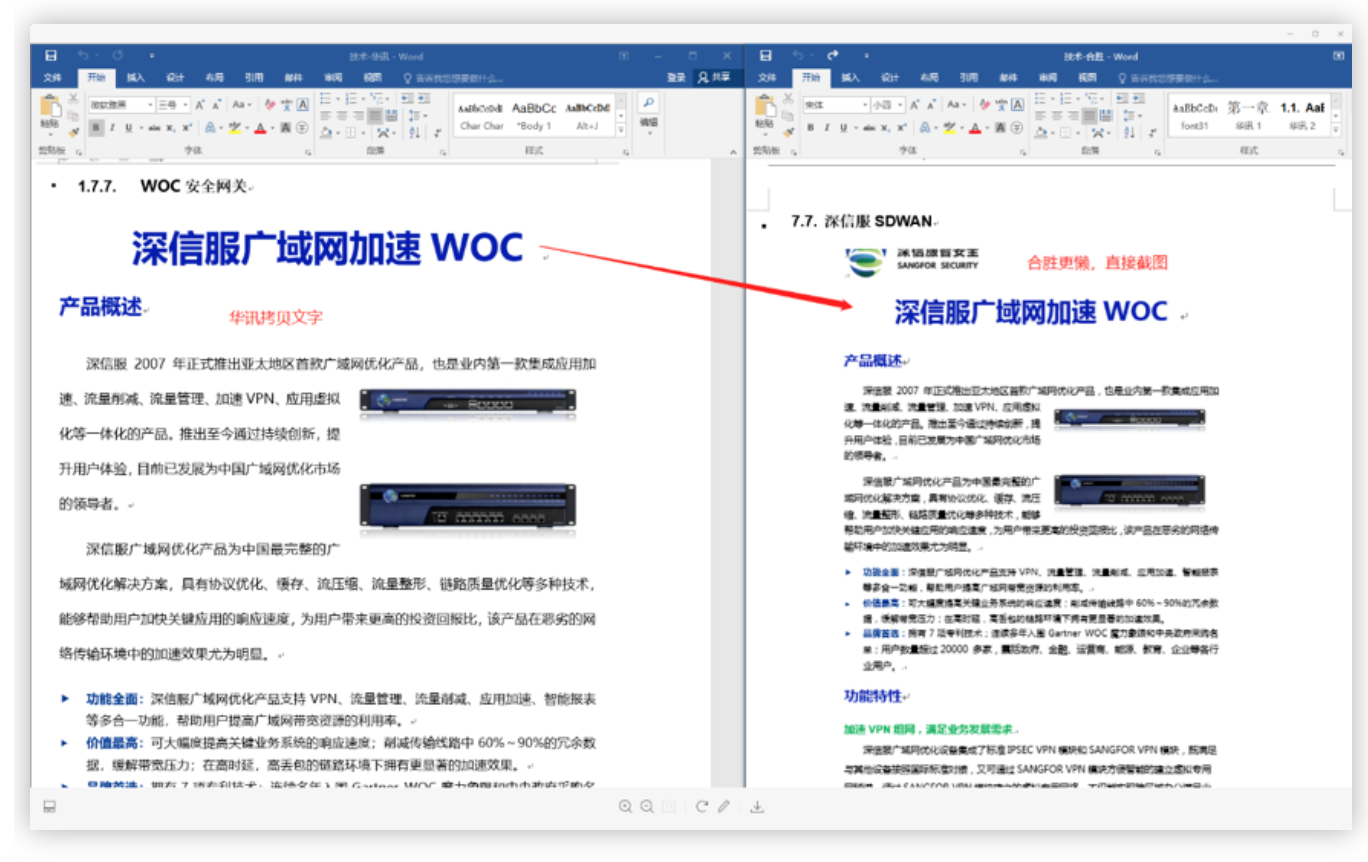Open font name dropdown in right Word window

[865, 105]
